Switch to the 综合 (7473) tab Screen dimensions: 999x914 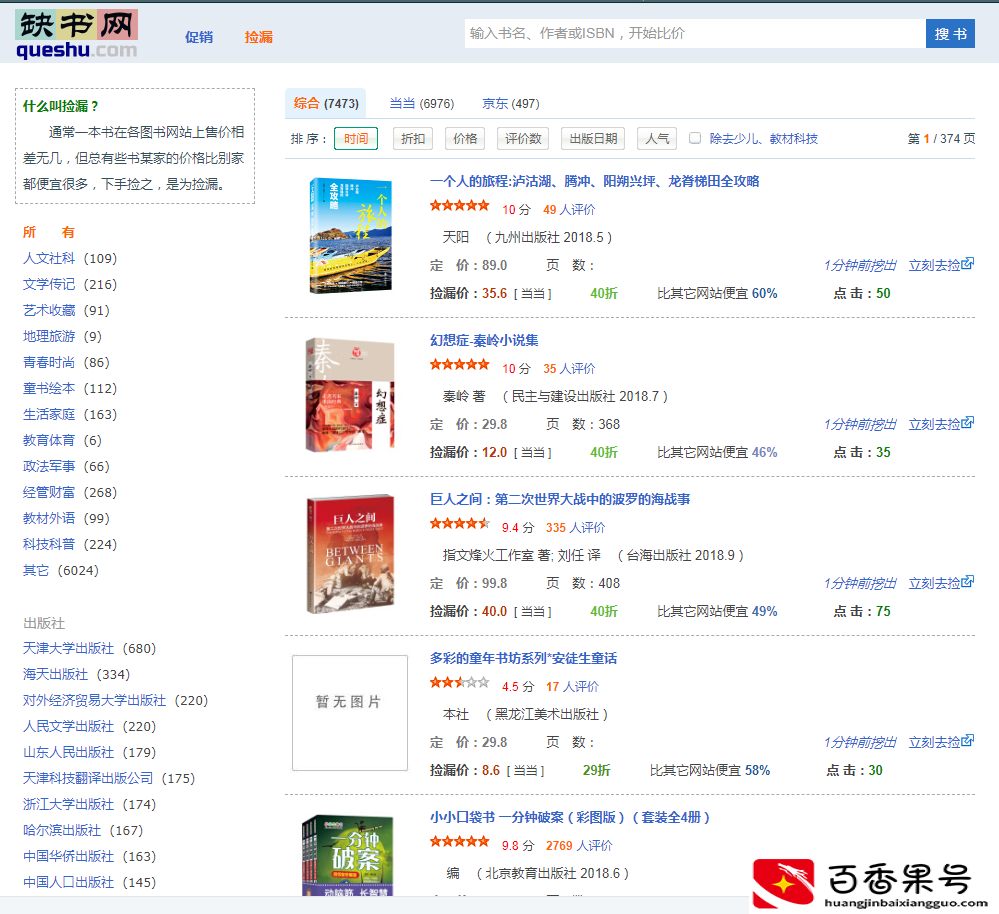[326, 103]
